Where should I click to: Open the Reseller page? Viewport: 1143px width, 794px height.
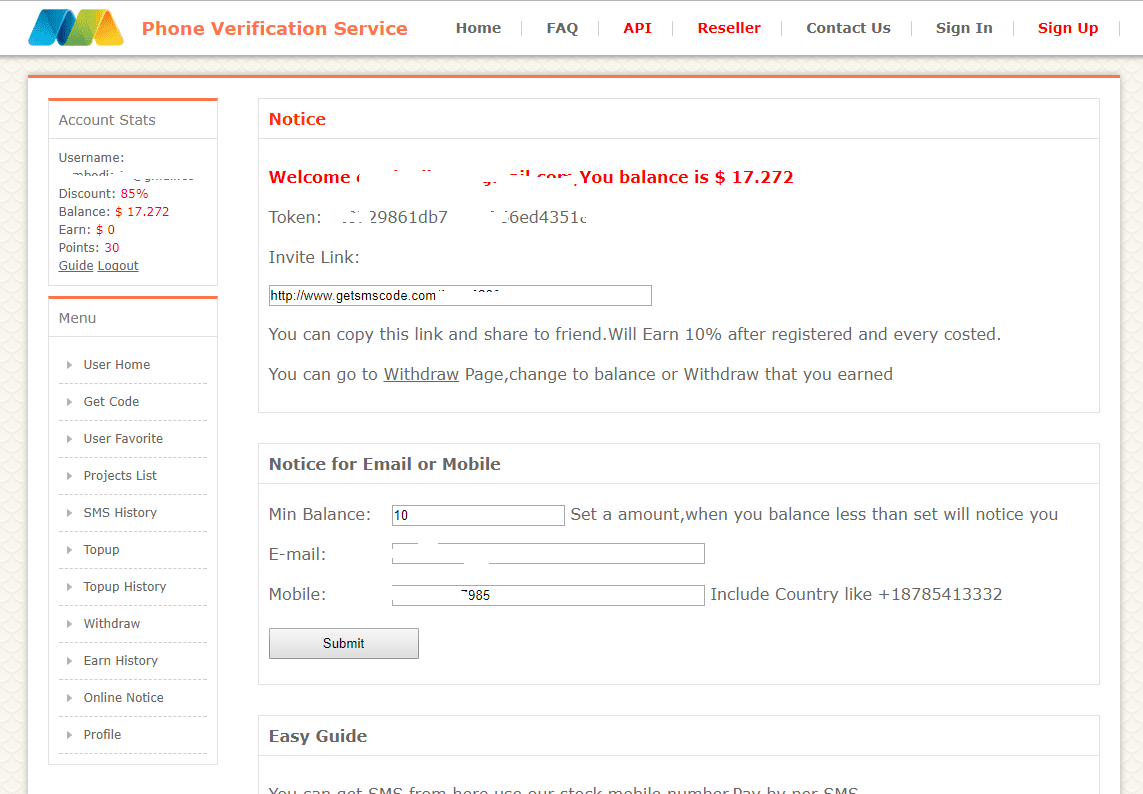(729, 28)
